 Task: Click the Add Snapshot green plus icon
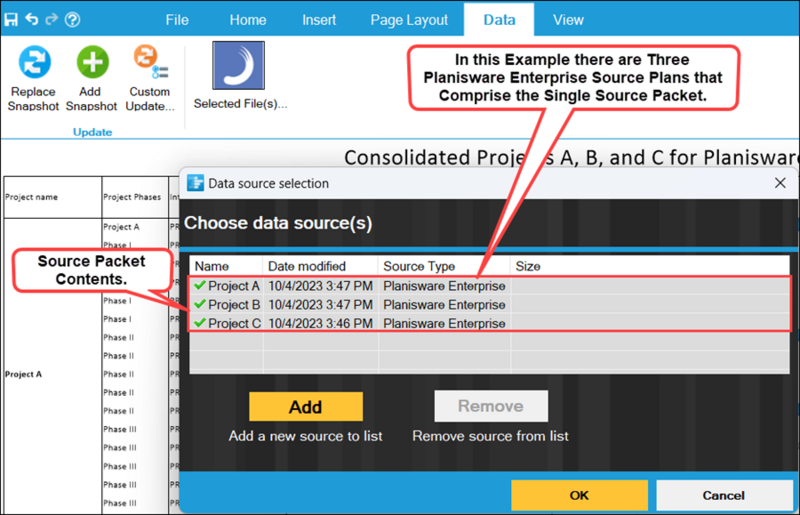tap(92, 62)
